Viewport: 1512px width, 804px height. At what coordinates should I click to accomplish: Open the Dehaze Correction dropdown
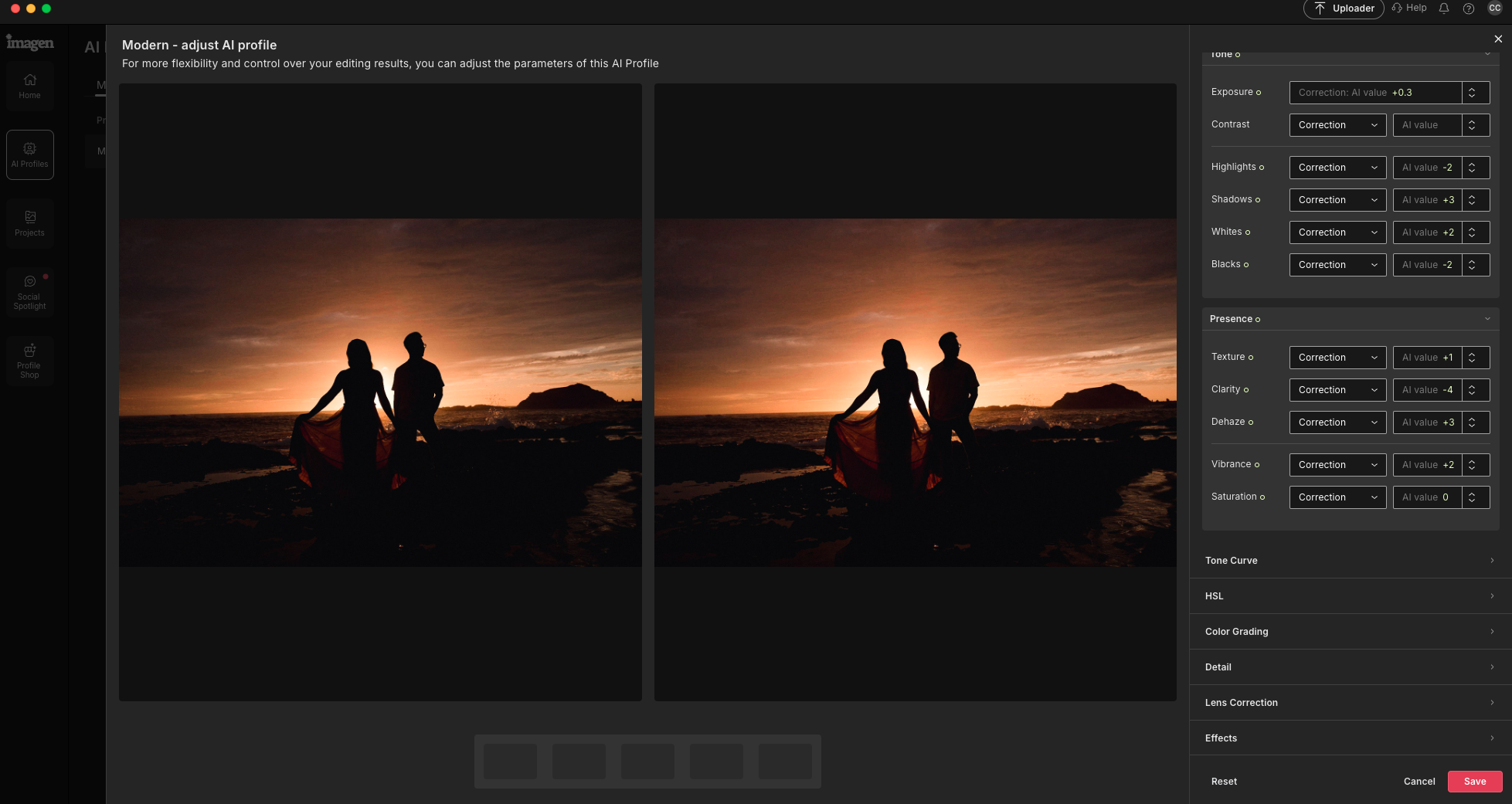1337,422
